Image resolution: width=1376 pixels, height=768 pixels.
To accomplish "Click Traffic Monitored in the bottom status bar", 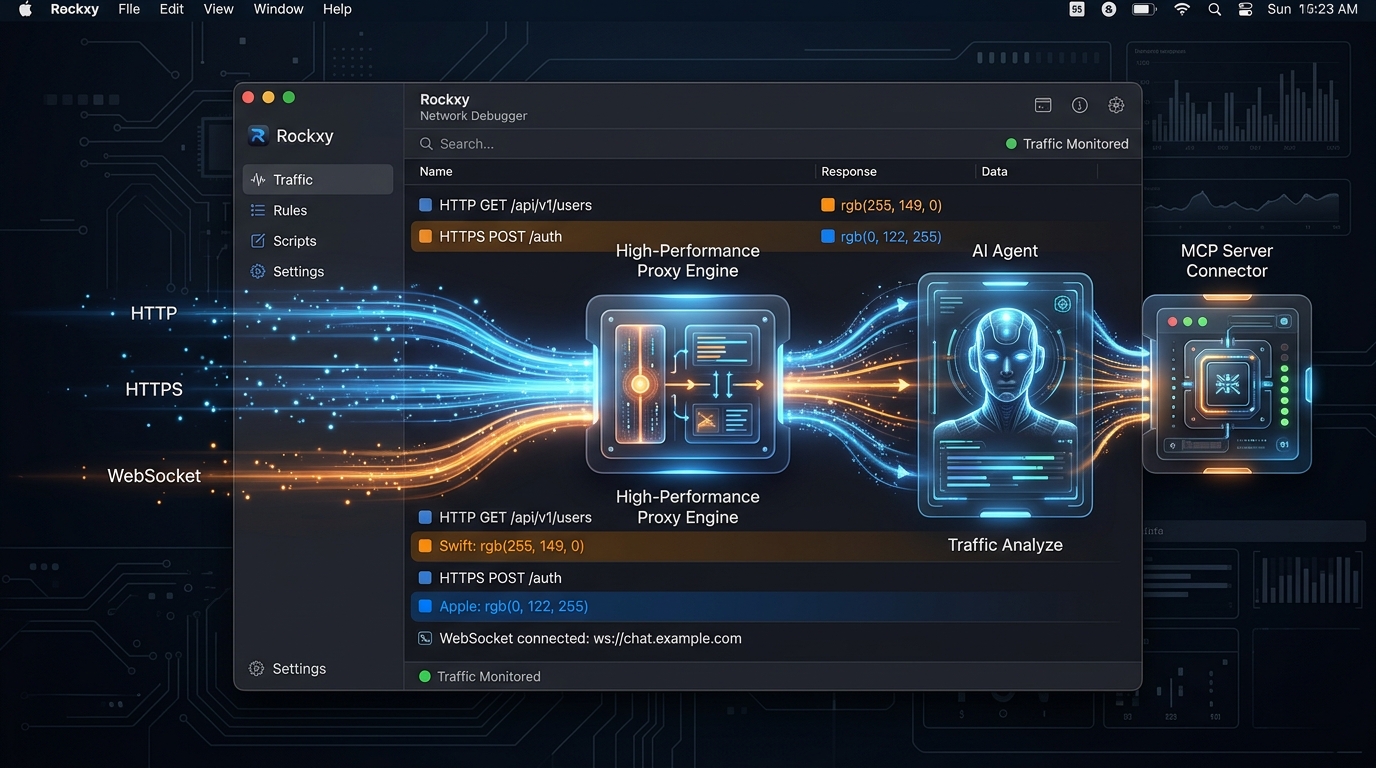I will click(479, 677).
